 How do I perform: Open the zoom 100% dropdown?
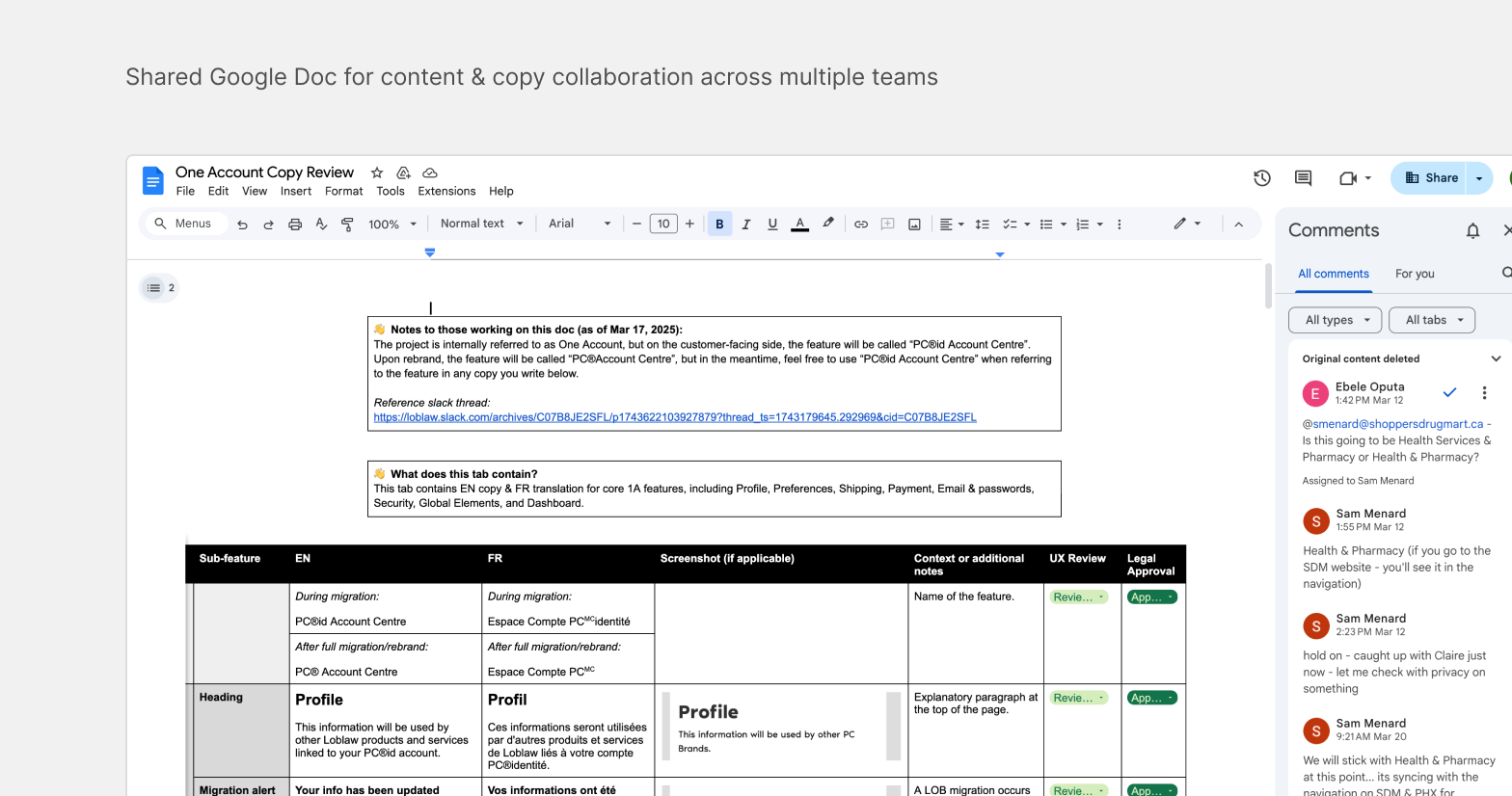[392, 224]
